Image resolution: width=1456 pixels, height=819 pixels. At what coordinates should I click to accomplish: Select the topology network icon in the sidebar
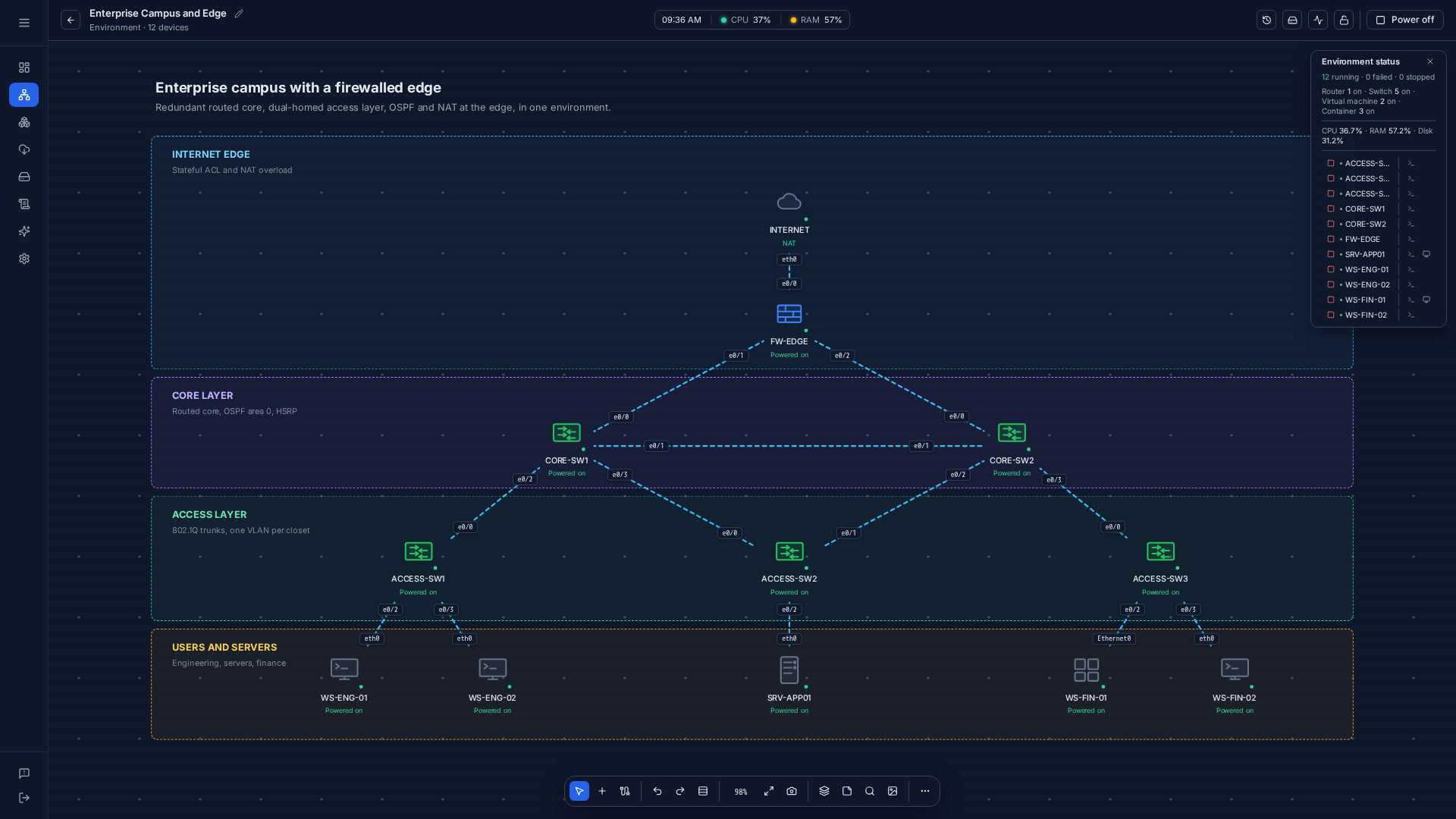(24, 95)
